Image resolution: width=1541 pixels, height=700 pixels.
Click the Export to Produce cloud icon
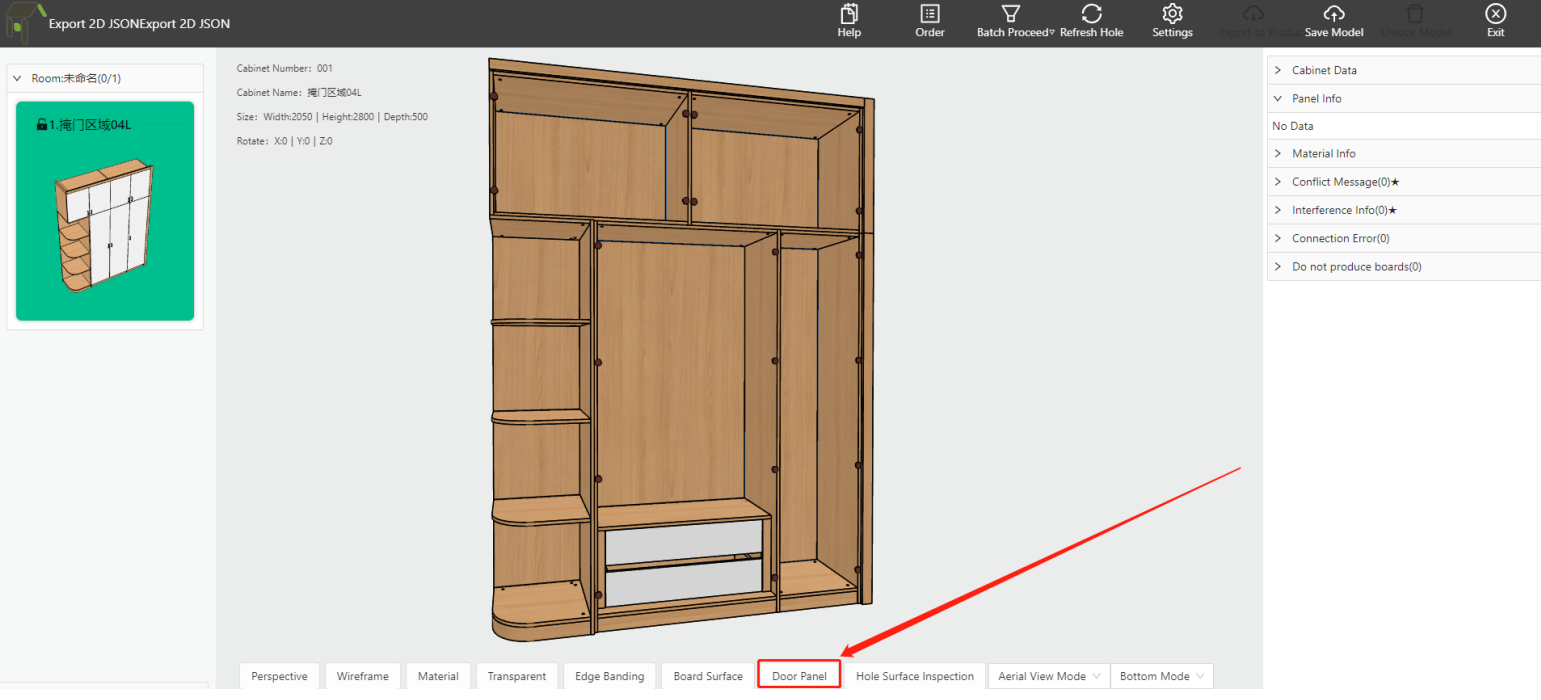click(1253, 14)
